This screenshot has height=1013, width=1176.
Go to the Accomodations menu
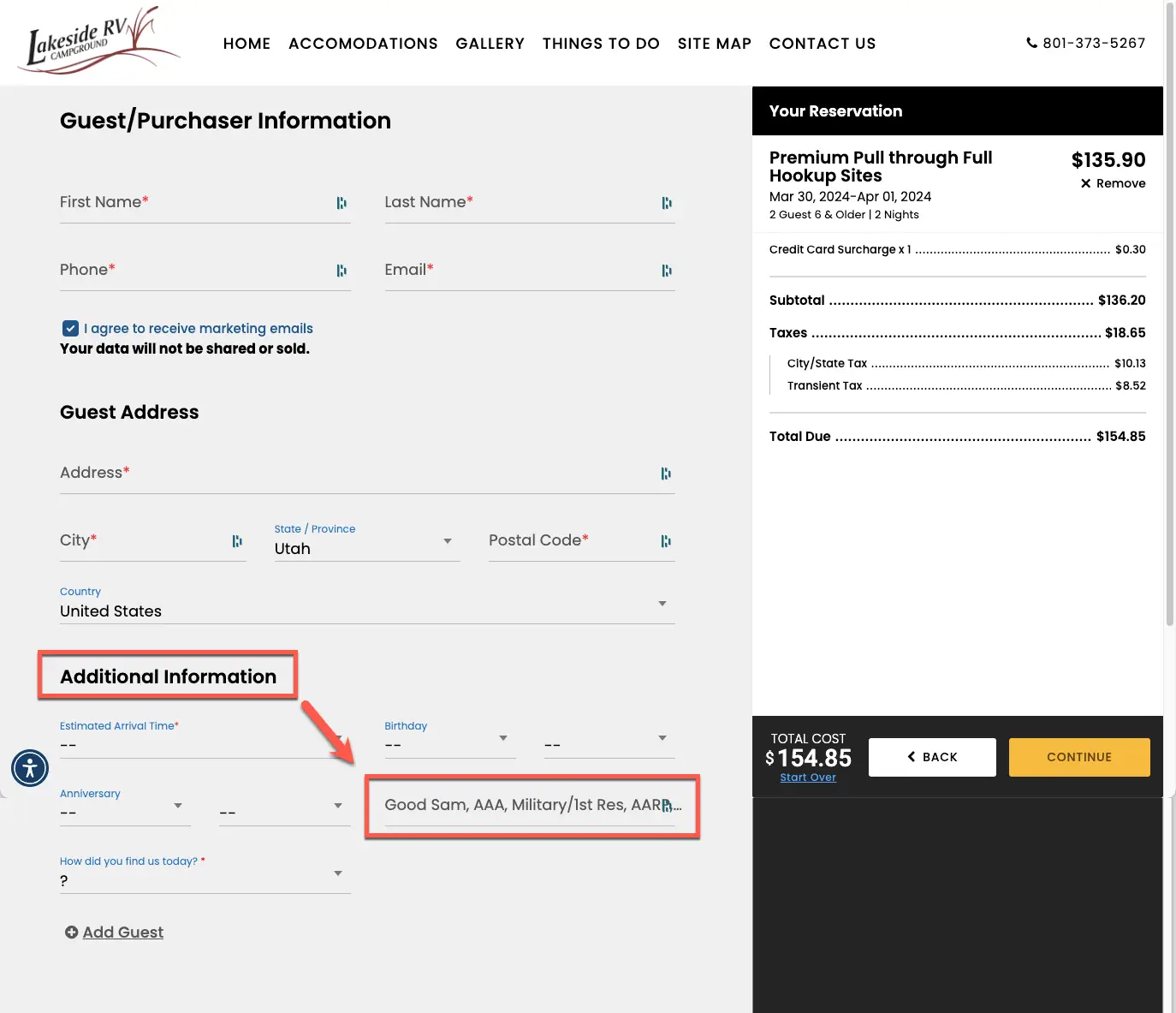click(363, 44)
